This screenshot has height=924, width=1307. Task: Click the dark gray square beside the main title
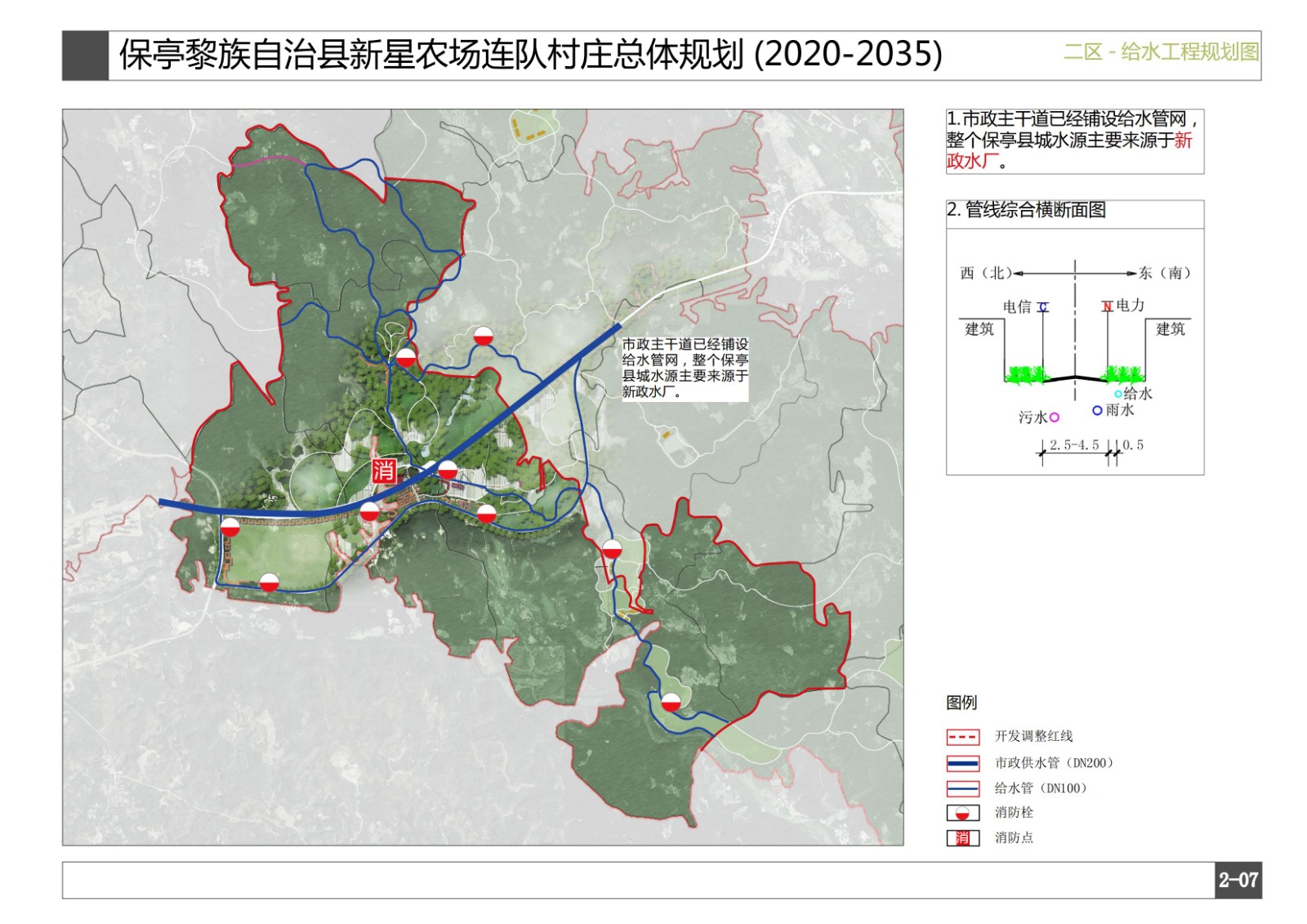85,56
